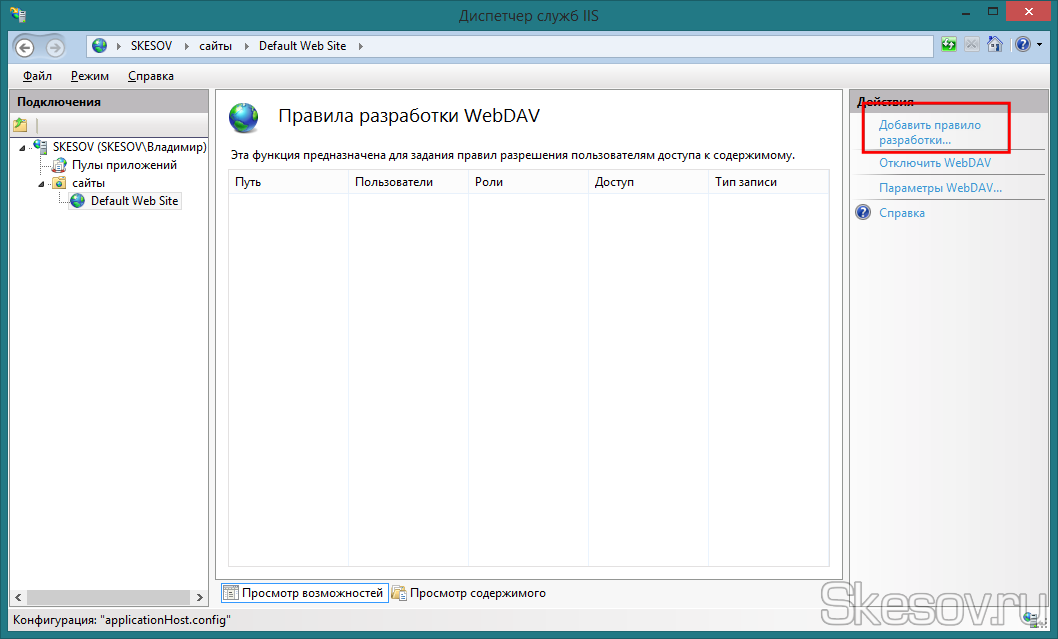Open the dropdown arrow next to the help icon
This screenshot has height=639, width=1058.
coord(1038,46)
